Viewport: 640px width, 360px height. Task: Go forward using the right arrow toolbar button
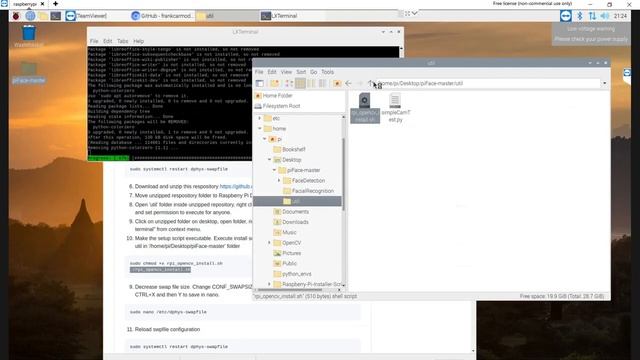360,83
